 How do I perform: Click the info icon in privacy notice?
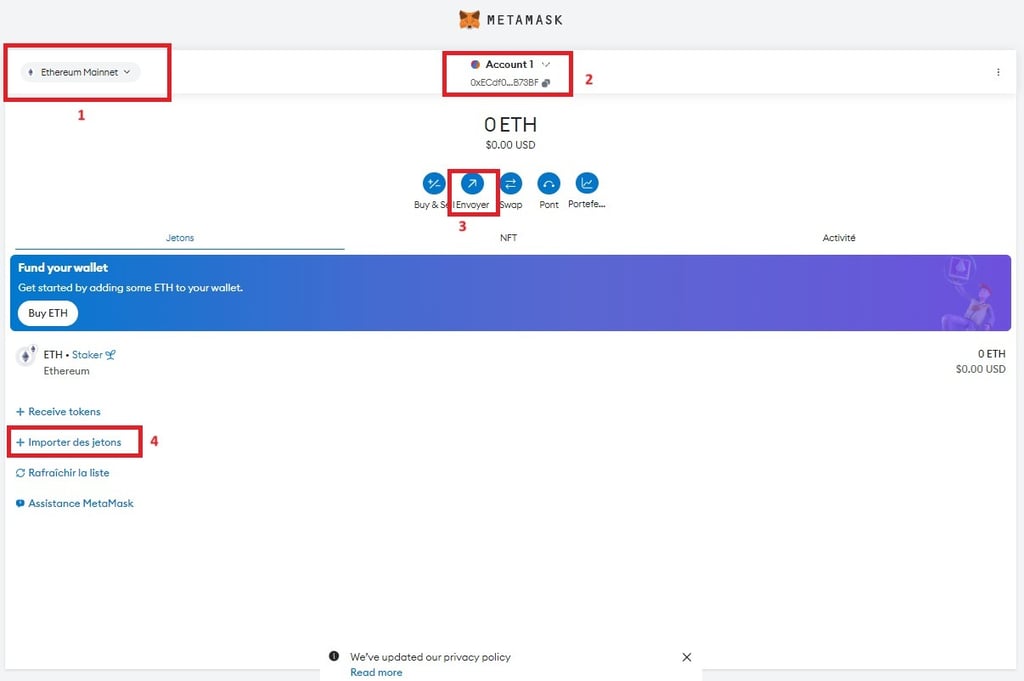pos(334,656)
